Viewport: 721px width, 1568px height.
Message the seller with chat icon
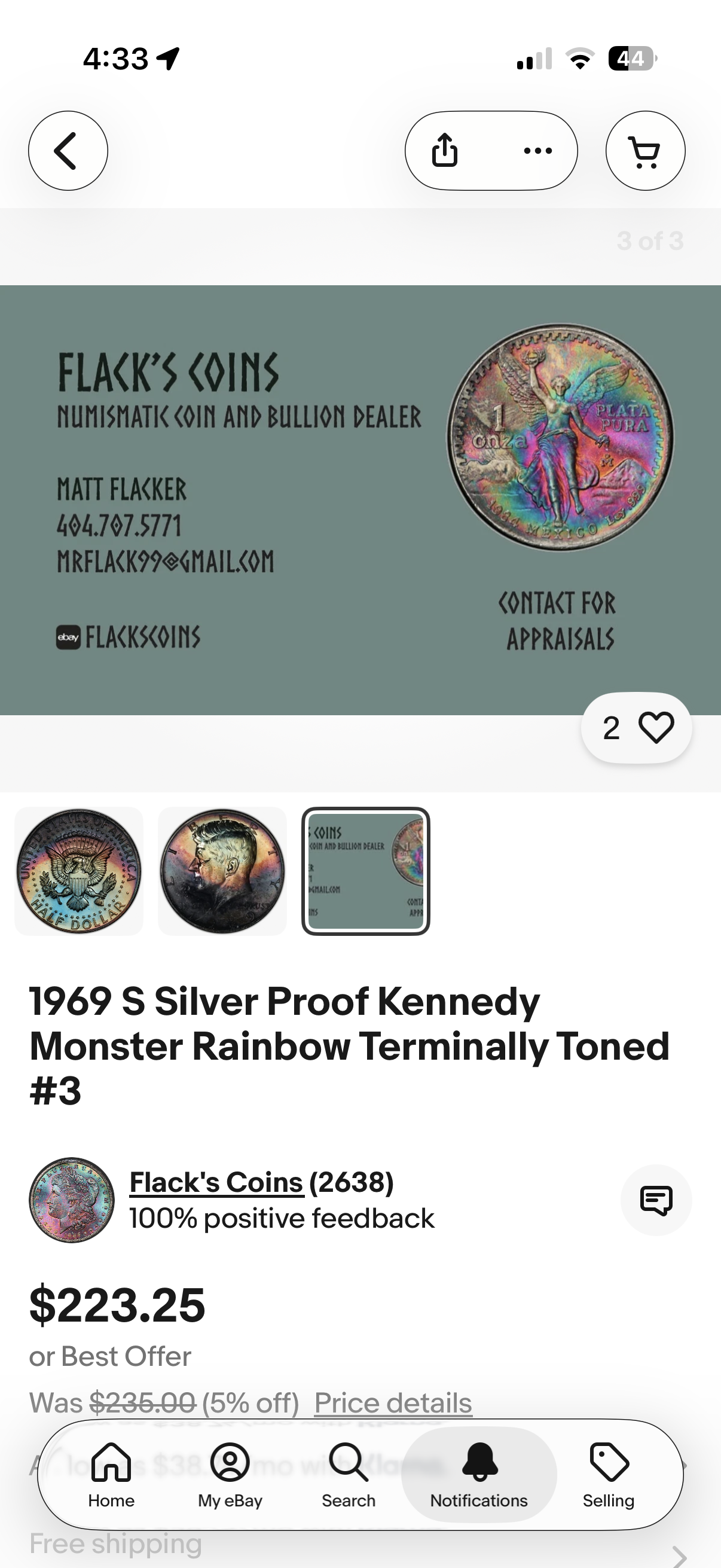[656, 1200]
